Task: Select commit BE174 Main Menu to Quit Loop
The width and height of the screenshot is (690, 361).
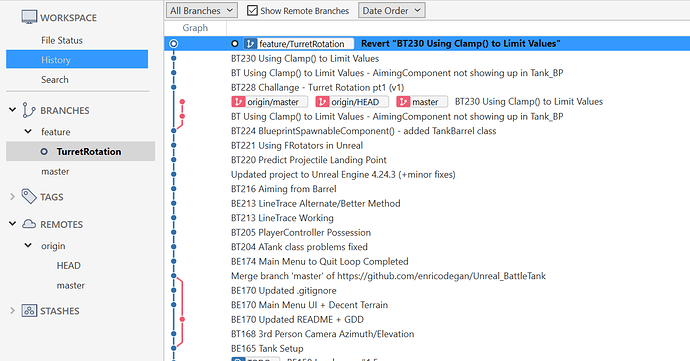Action: [x=319, y=262]
